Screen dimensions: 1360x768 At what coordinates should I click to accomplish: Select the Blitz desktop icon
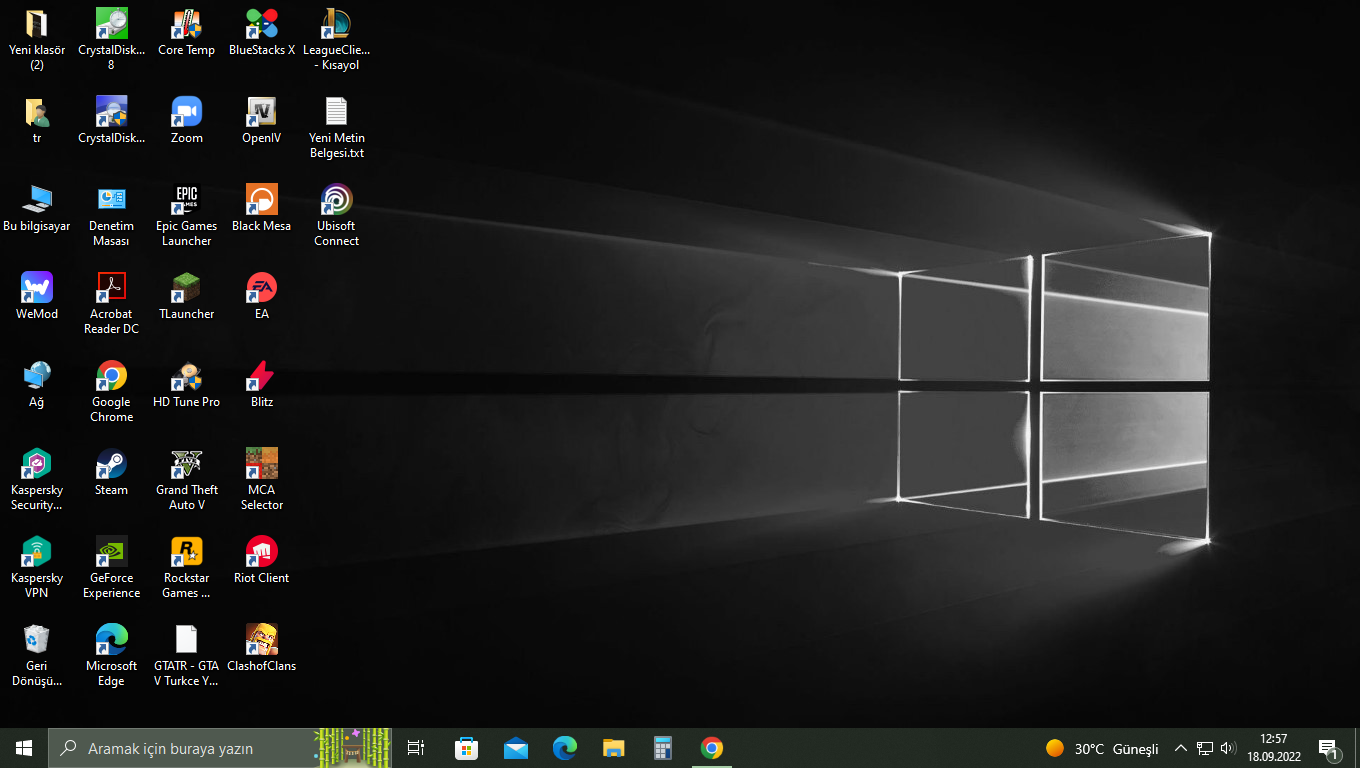(261, 376)
